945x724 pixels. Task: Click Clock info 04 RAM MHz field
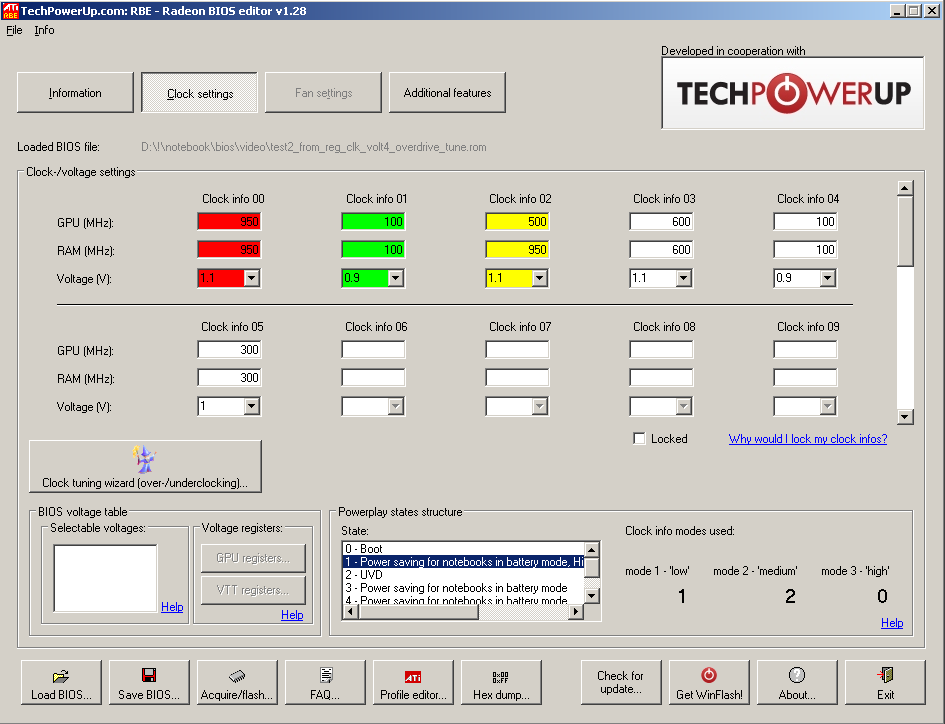coord(805,250)
